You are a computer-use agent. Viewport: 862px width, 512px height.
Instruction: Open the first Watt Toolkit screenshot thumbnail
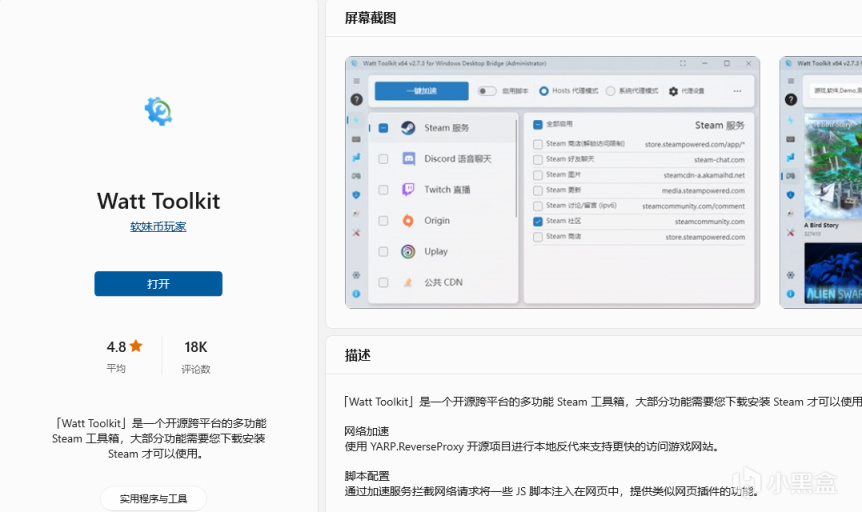pos(552,182)
